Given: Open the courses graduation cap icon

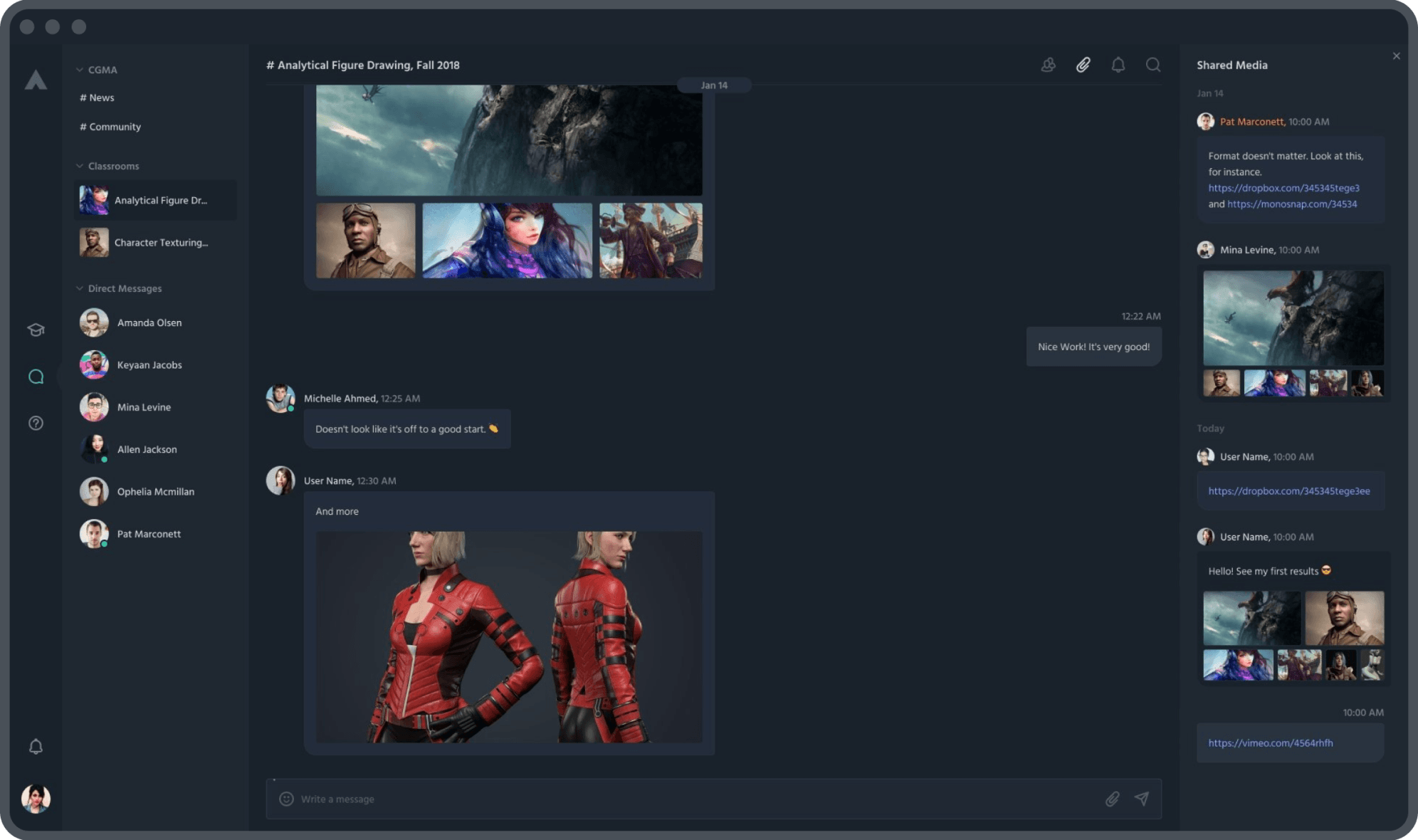Looking at the screenshot, I should click(x=36, y=330).
